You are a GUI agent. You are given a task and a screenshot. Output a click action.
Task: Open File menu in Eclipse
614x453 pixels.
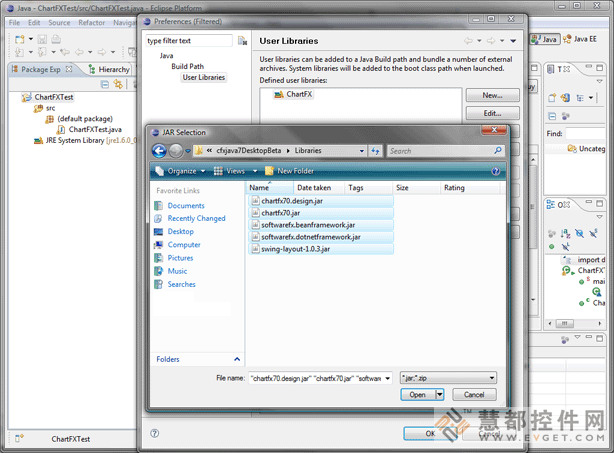[14, 23]
